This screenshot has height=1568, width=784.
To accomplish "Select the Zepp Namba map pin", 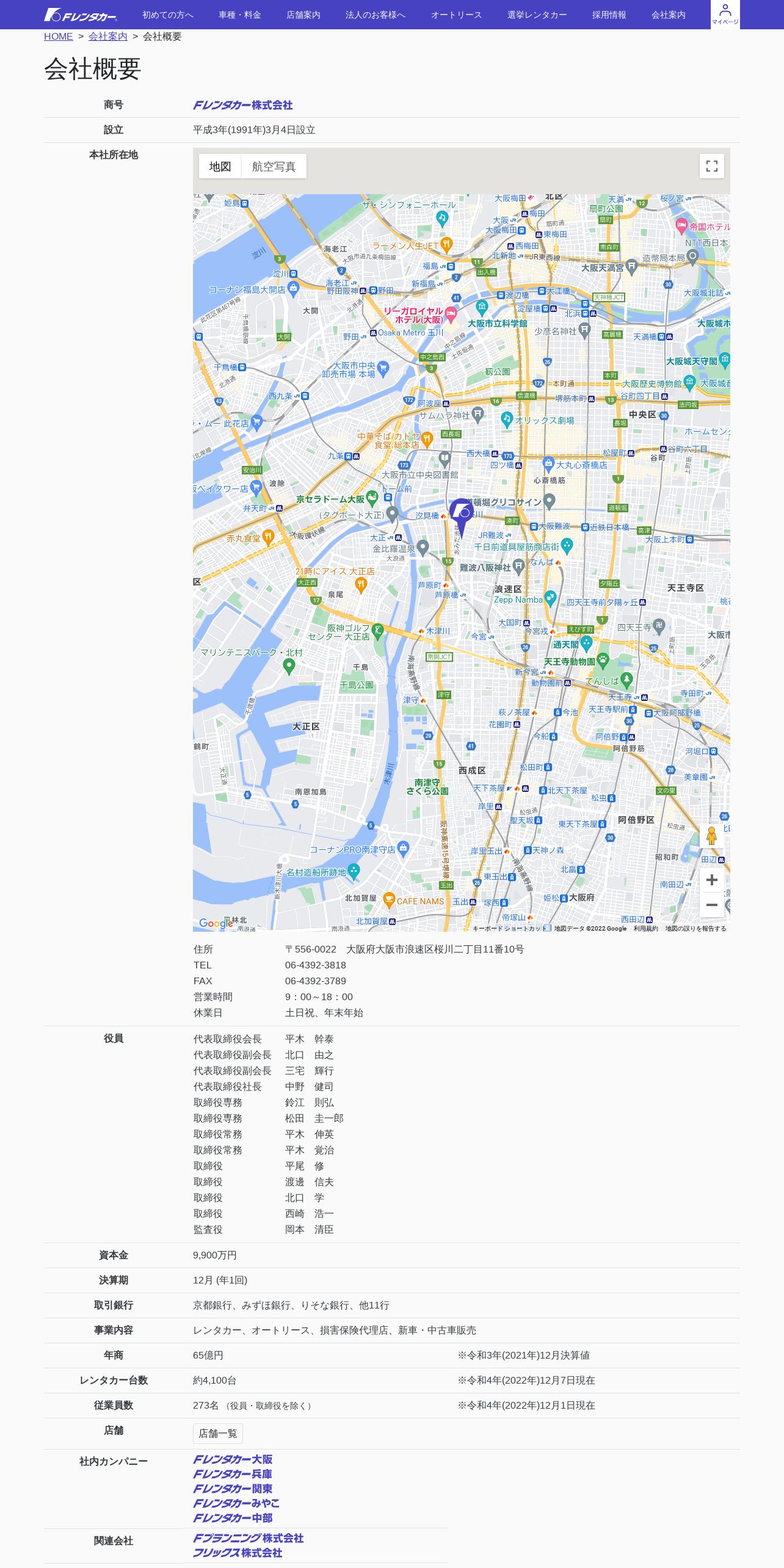I will click(550, 598).
